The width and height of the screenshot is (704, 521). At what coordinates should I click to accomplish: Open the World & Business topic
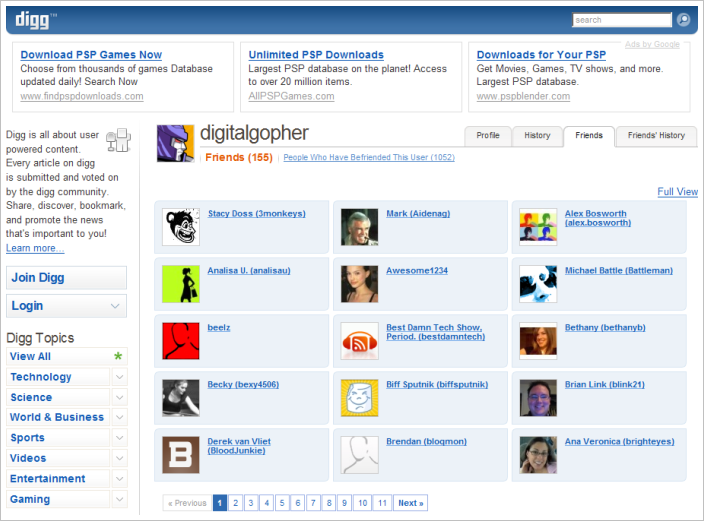pyautogui.click(x=57, y=417)
